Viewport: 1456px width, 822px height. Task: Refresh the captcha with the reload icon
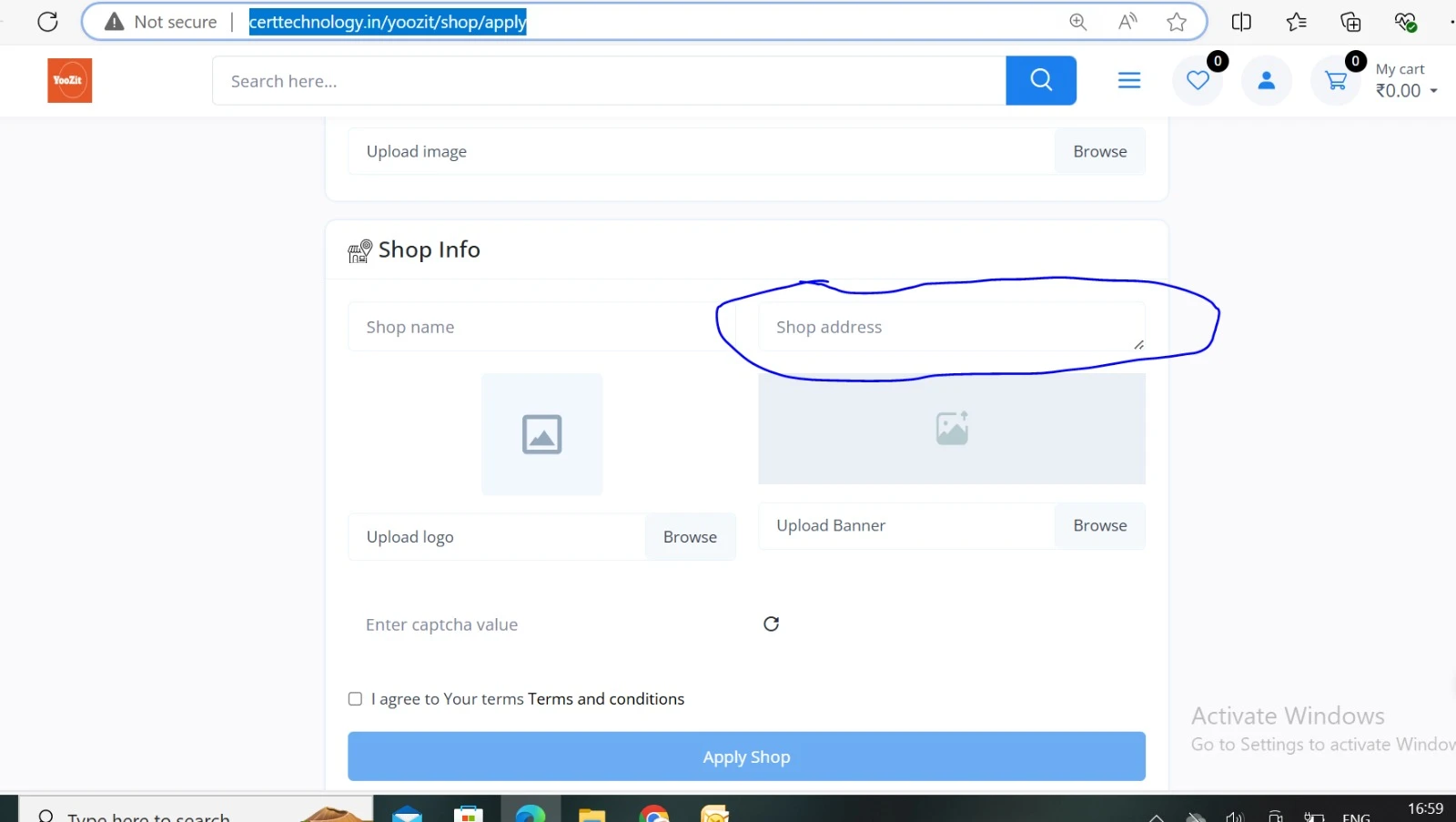coord(771,624)
